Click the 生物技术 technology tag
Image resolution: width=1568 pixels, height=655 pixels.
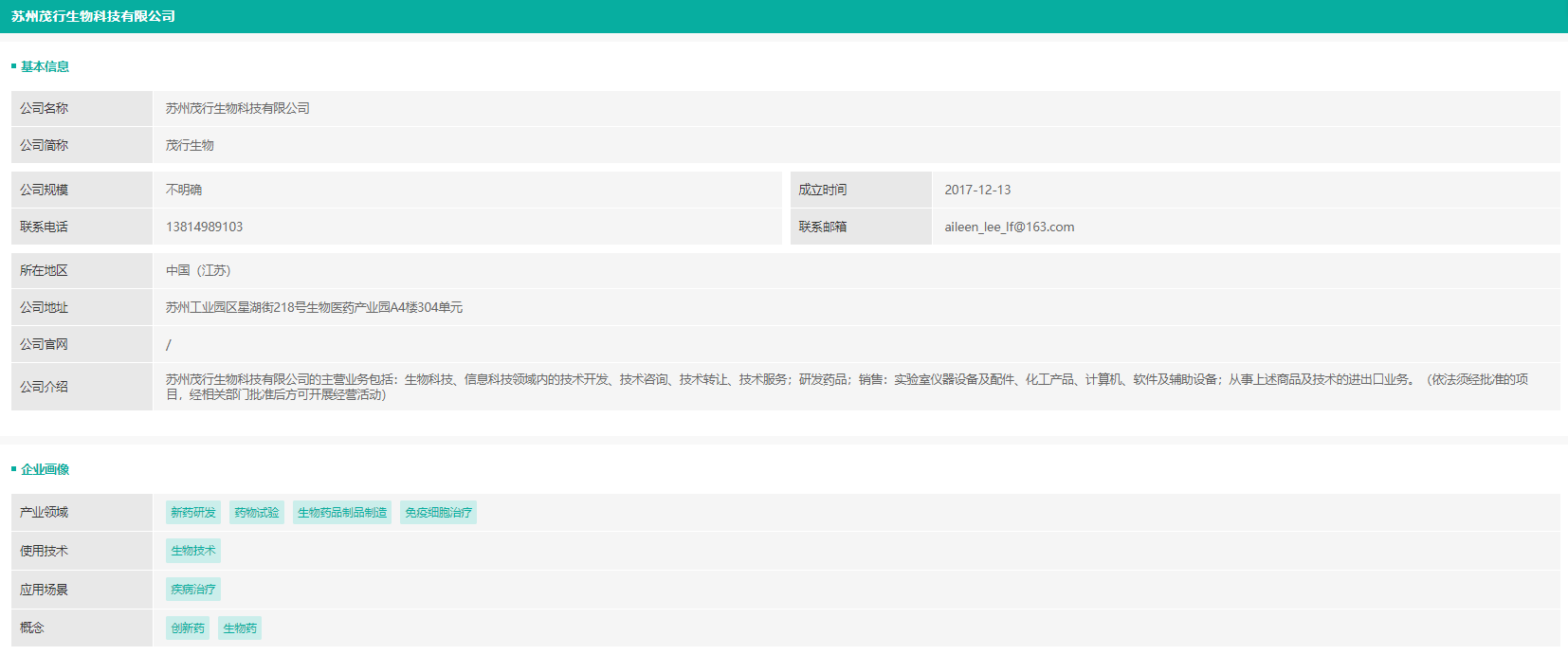pyautogui.click(x=193, y=551)
